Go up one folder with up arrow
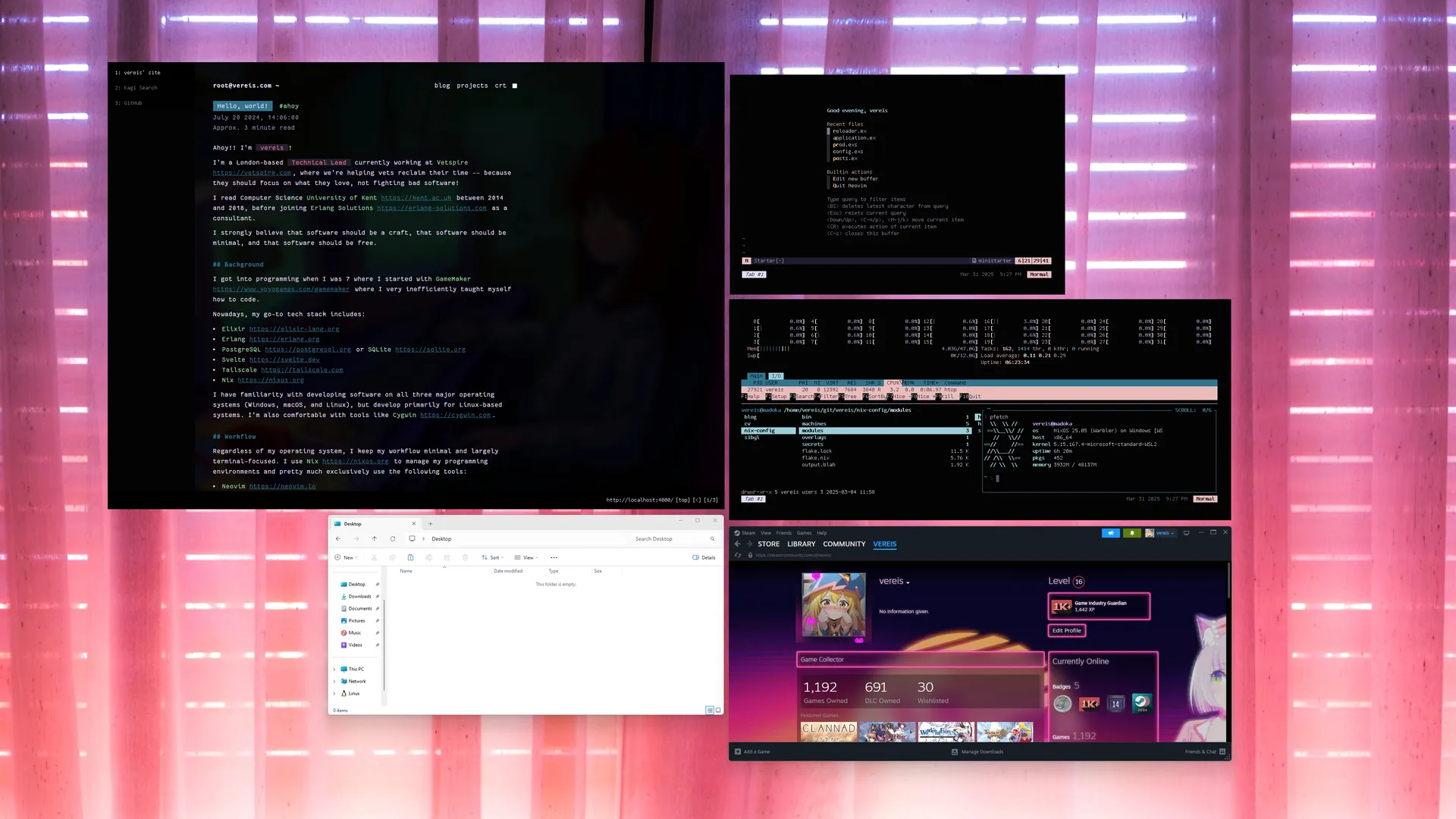Image resolution: width=1456 pixels, height=819 pixels. [375, 538]
